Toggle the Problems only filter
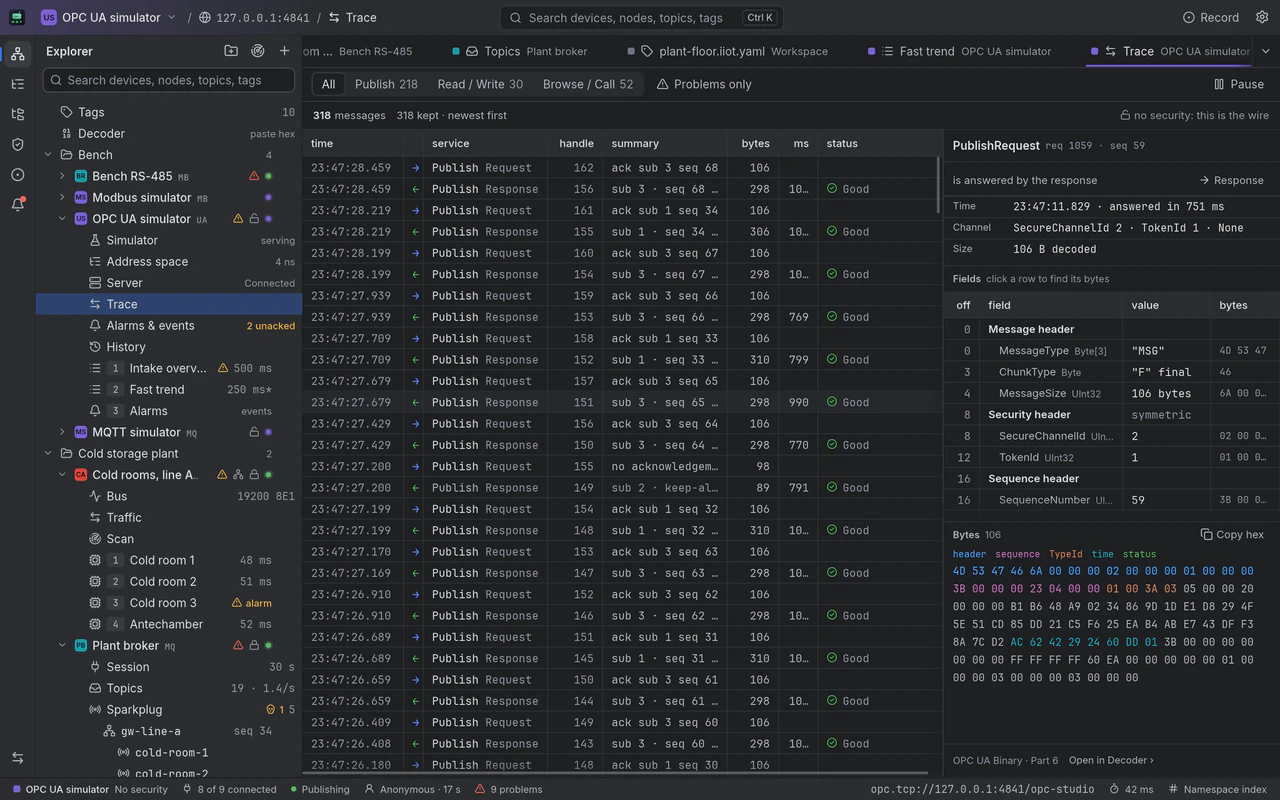This screenshot has height=800, width=1280. (x=704, y=84)
